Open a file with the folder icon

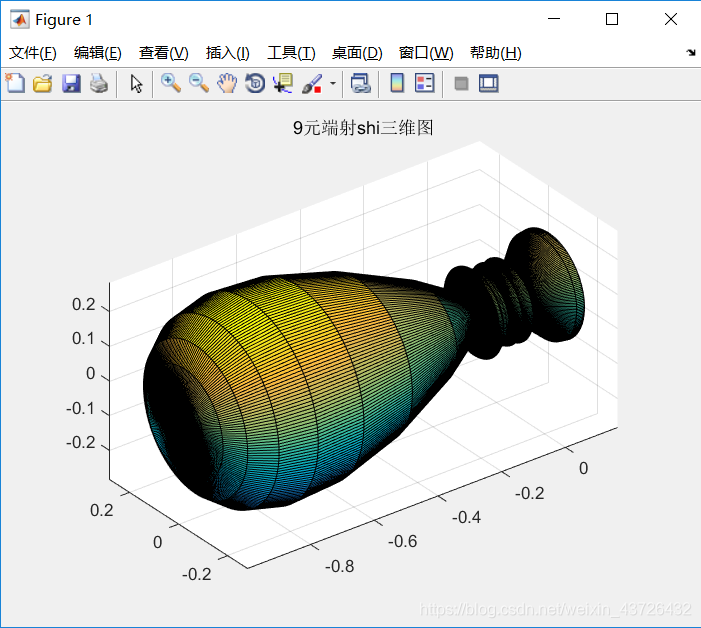pos(43,84)
